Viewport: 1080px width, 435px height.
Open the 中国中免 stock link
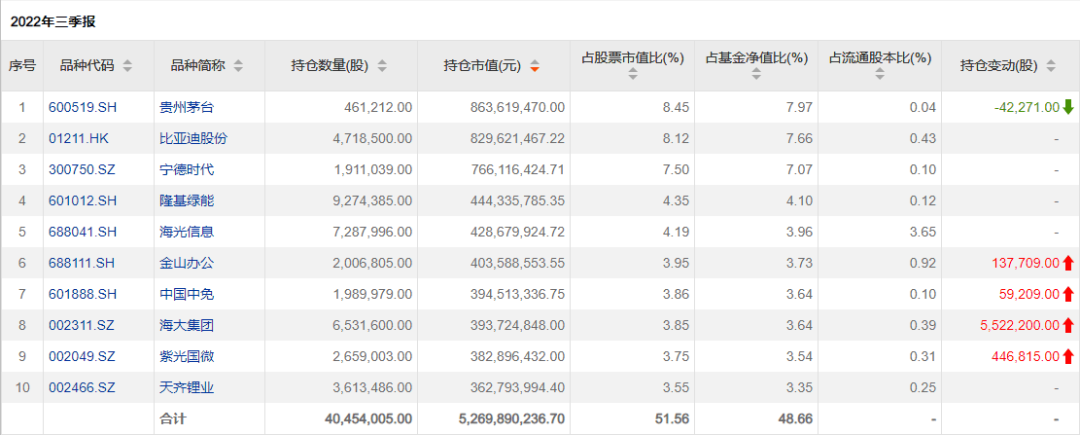coord(187,294)
